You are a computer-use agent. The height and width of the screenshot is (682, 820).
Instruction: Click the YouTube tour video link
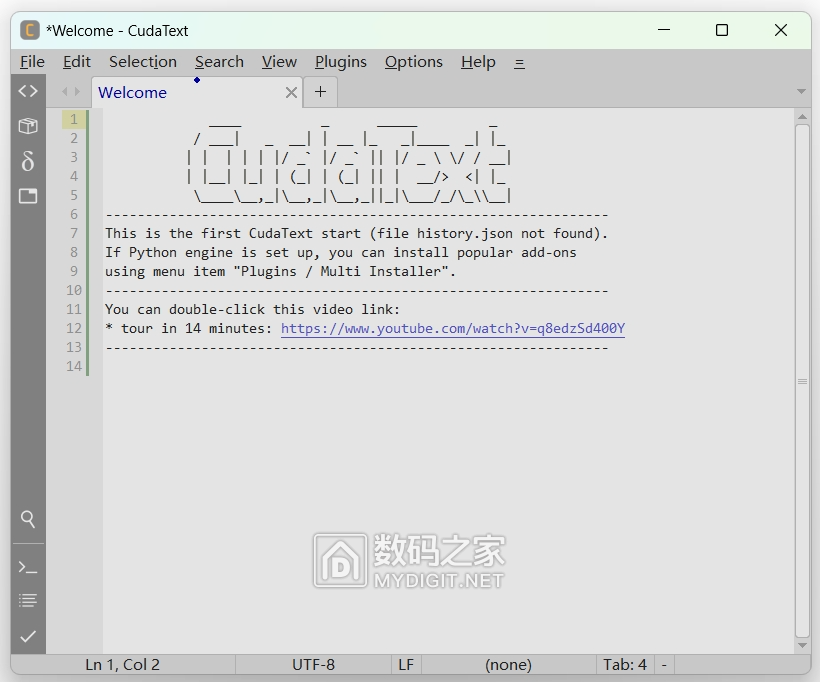point(452,328)
